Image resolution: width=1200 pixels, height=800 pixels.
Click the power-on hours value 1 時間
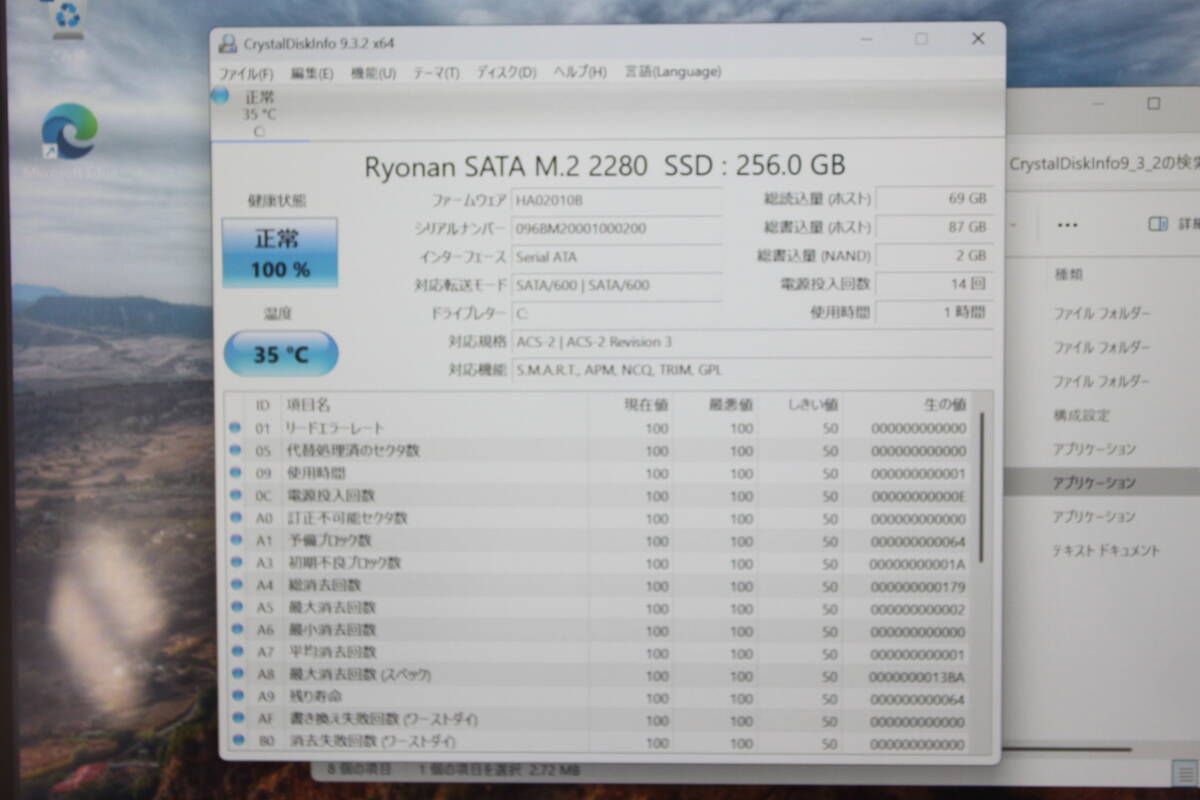pos(934,312)
